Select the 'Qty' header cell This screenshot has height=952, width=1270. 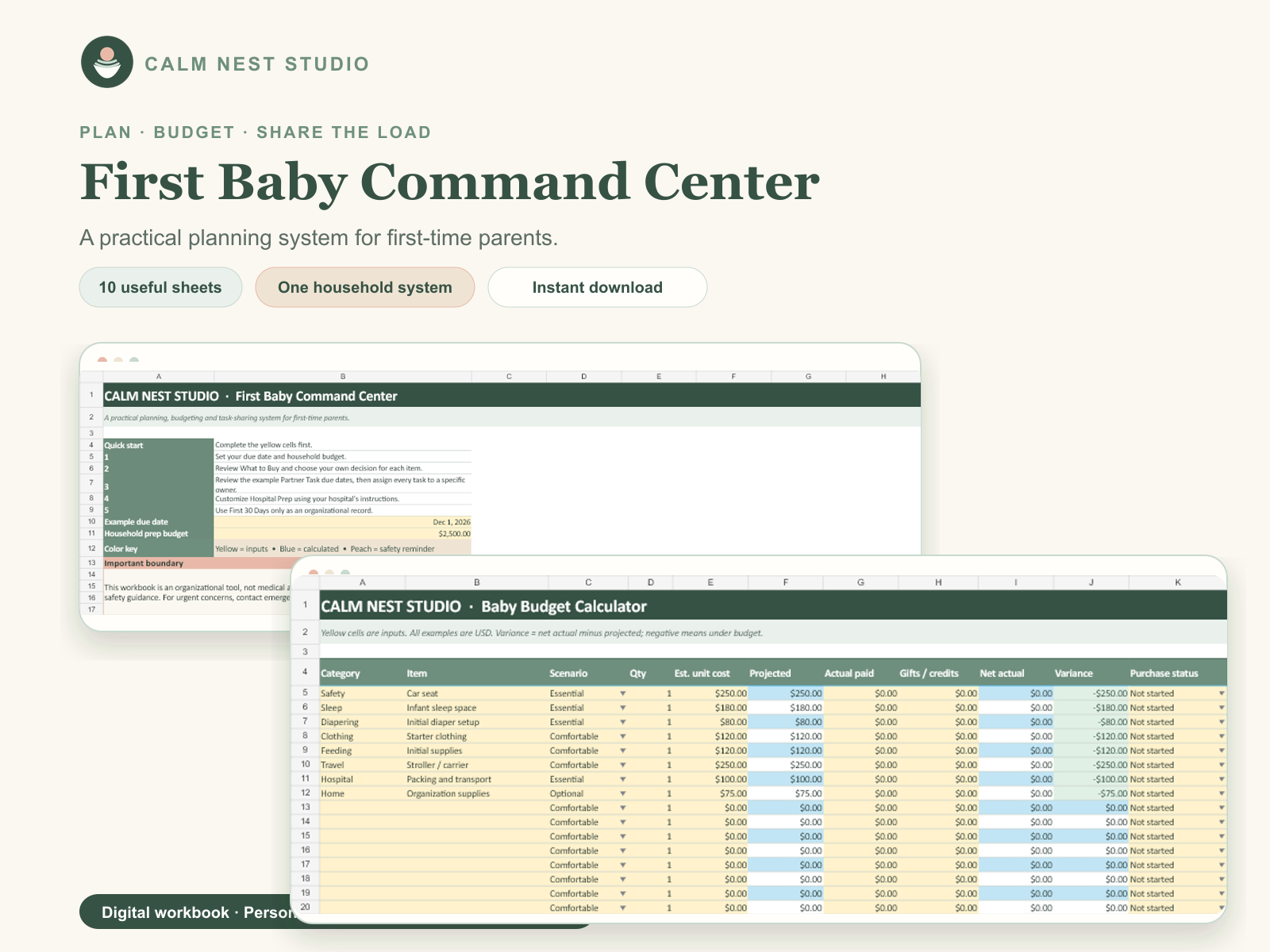(x=650, y=673)
